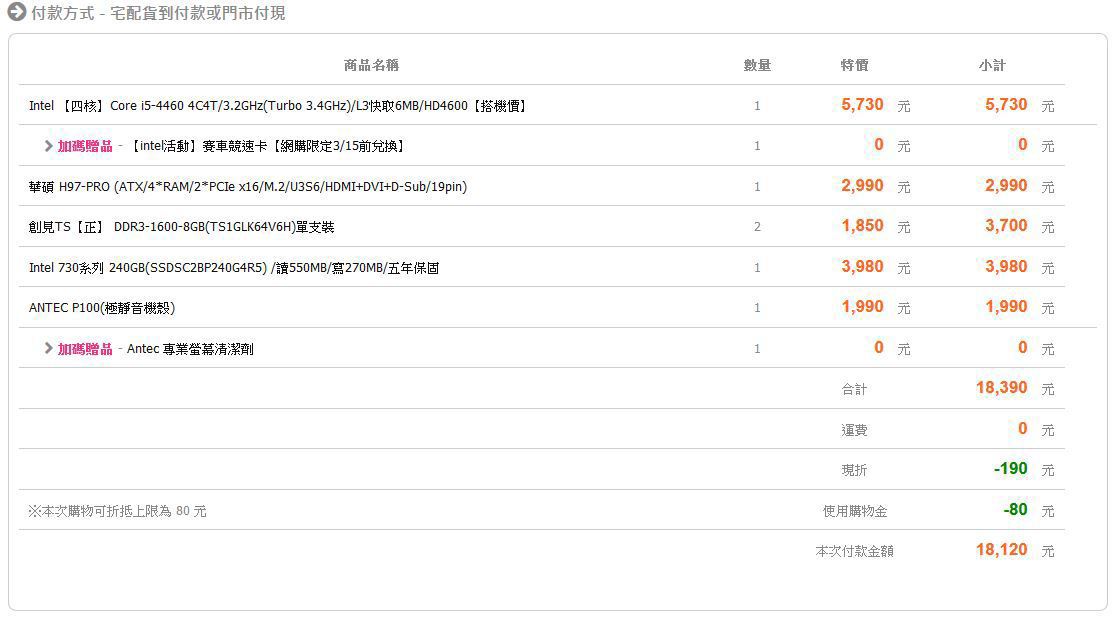
Task: Click the 合計 label
Action: (854, 389)
